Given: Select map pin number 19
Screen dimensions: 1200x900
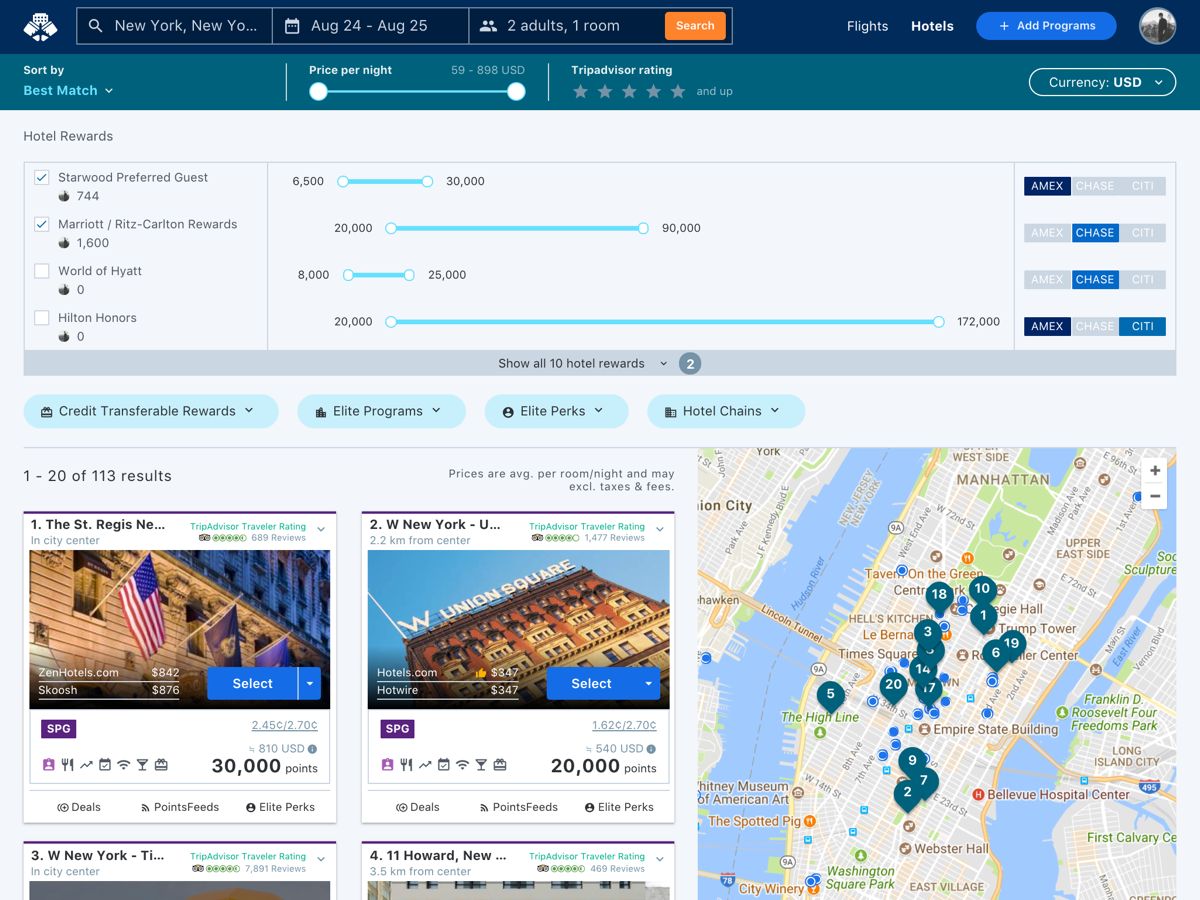Looking at the screenshot, I should click(1012, 645).
